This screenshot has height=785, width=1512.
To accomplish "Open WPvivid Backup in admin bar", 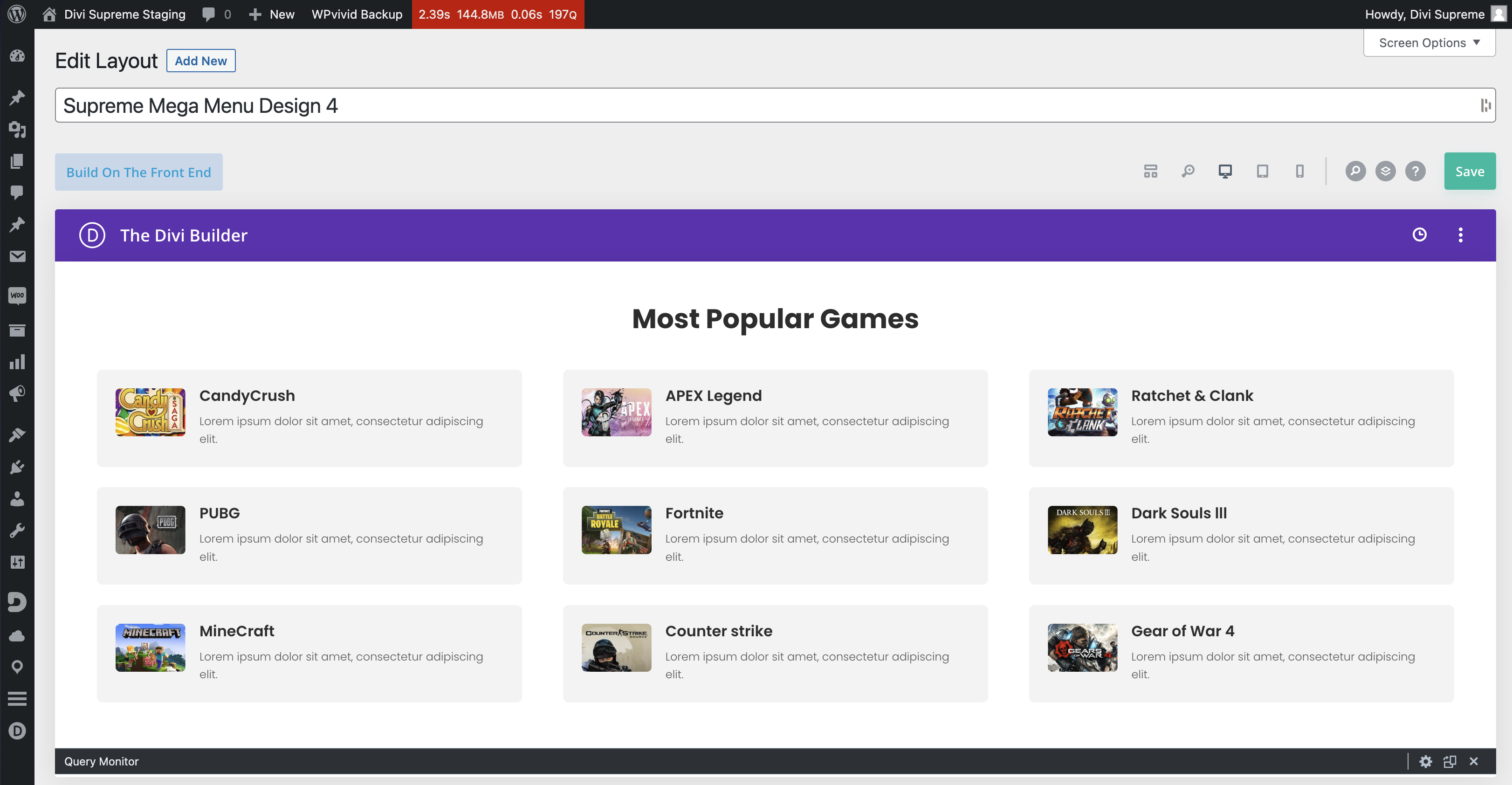I will click(357, 14).
